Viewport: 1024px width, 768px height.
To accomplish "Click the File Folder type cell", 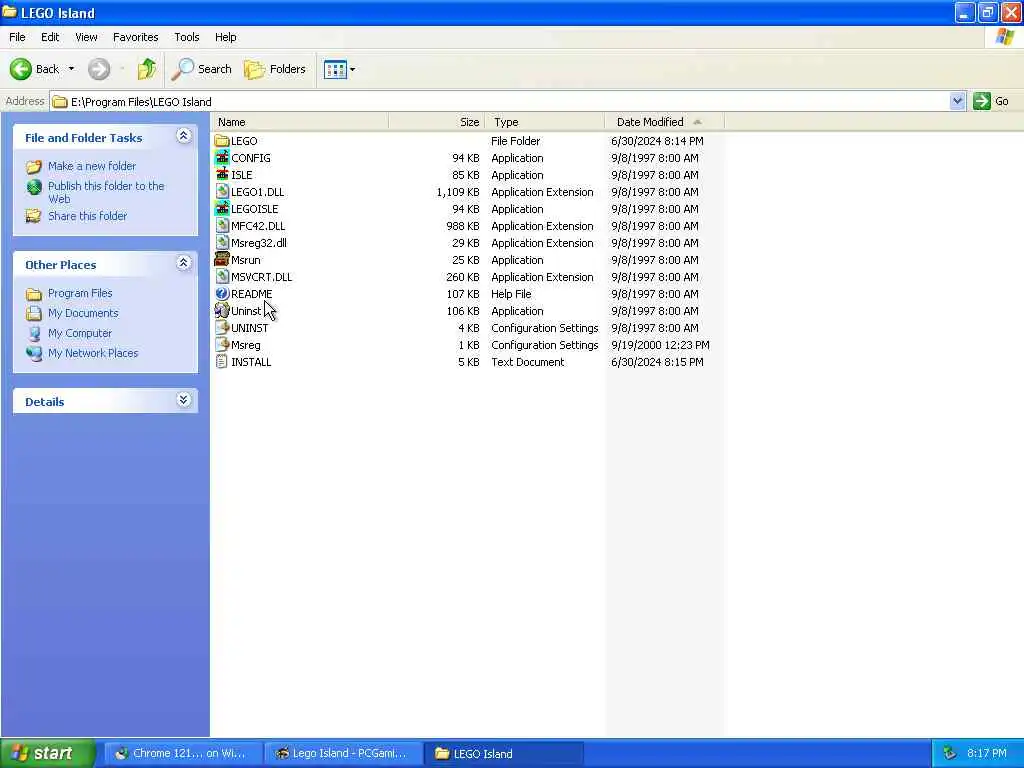I will (x=515, y=141).
